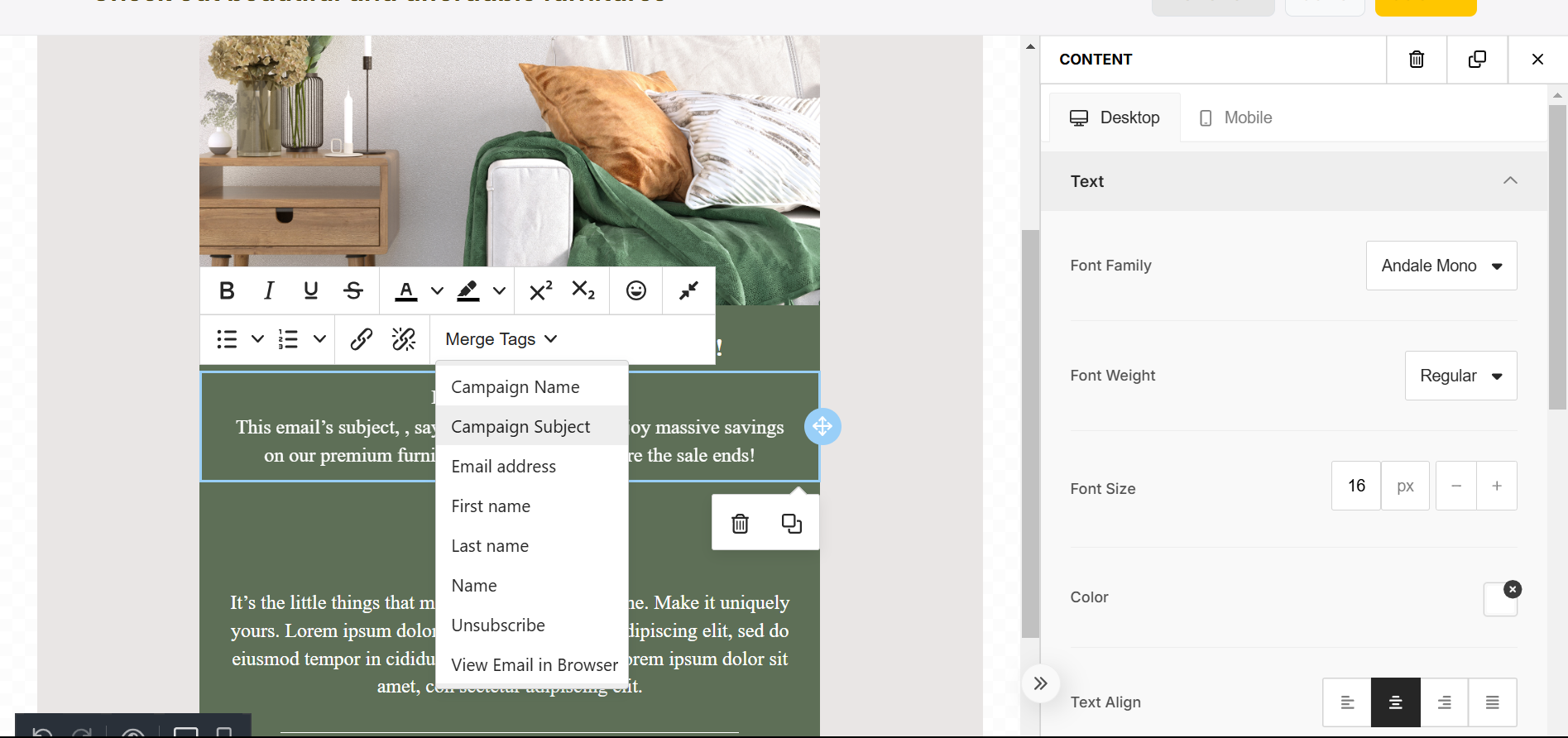Viewport: 1568px width, 738px height.
Task: Choose First name merge tag
Action: 491,506
